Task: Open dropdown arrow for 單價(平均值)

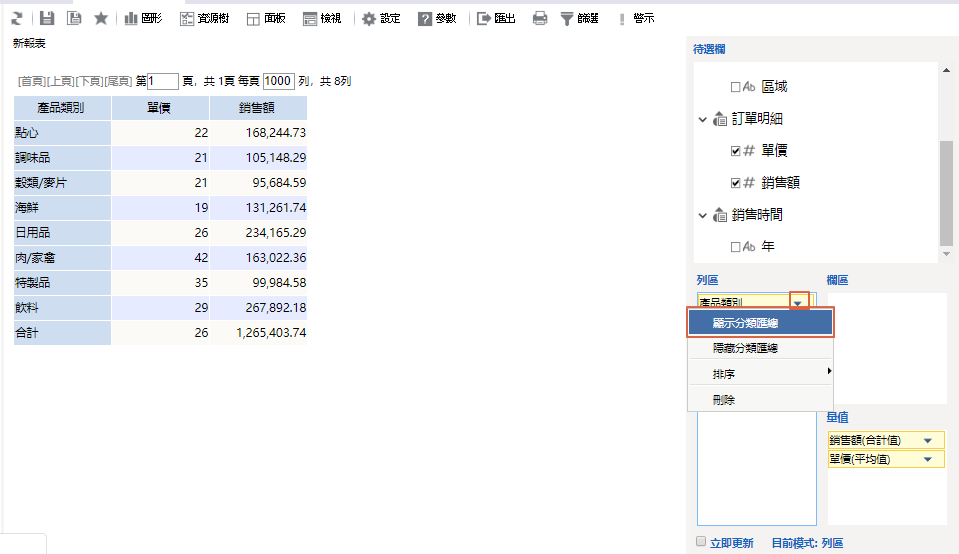Action: tap(928, 459)
